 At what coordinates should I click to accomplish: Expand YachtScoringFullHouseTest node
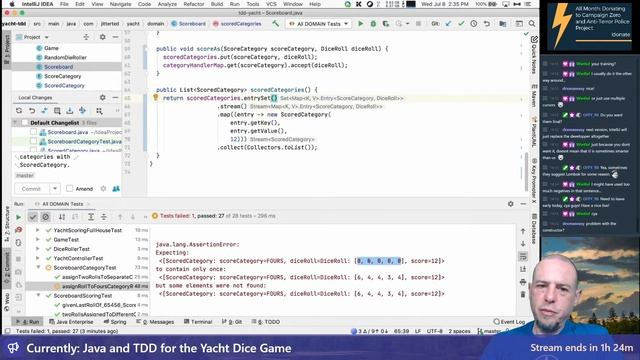point(38,230)
